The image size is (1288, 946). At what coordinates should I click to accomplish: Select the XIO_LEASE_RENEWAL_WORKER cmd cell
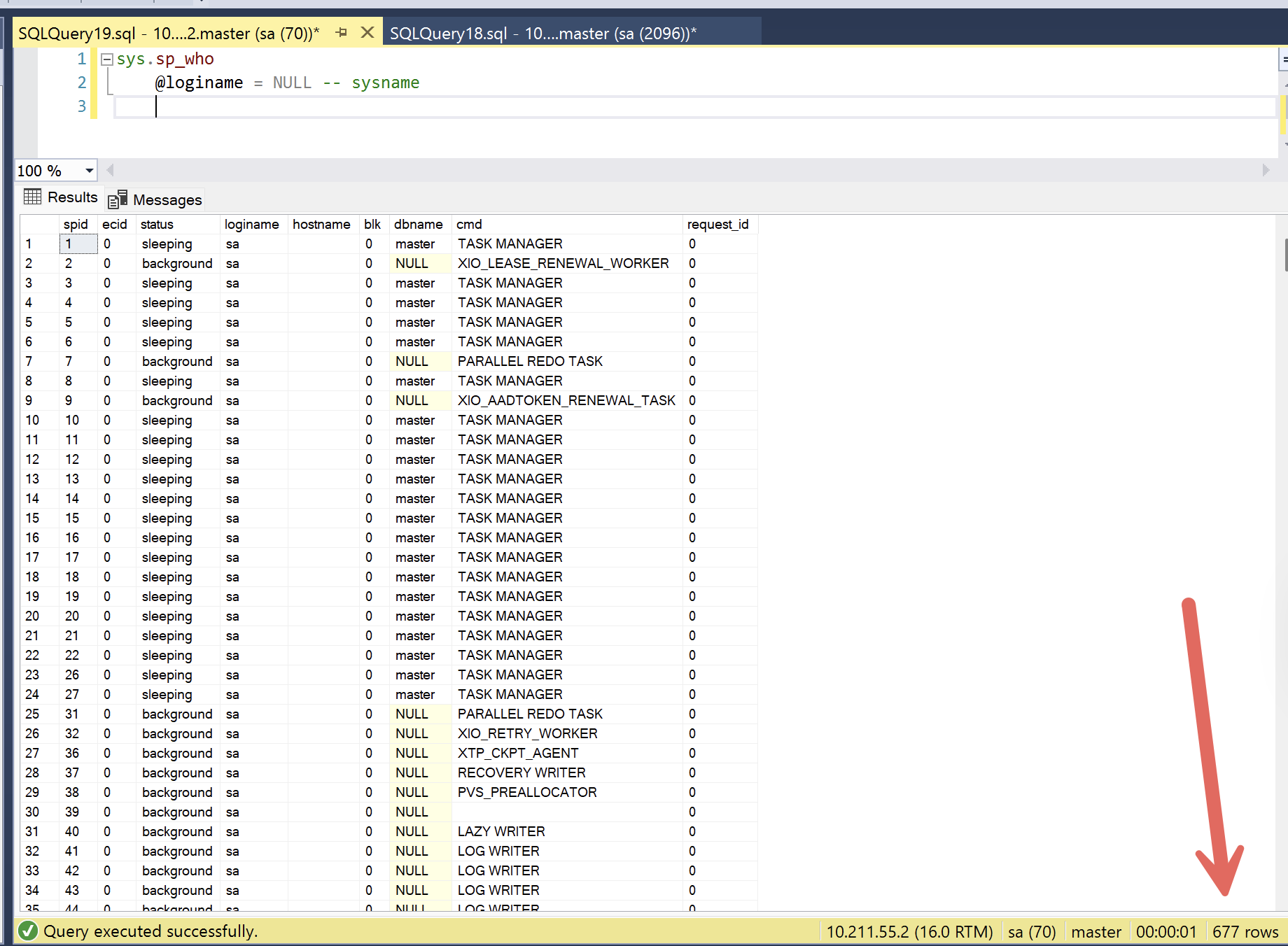click(563, 263)
